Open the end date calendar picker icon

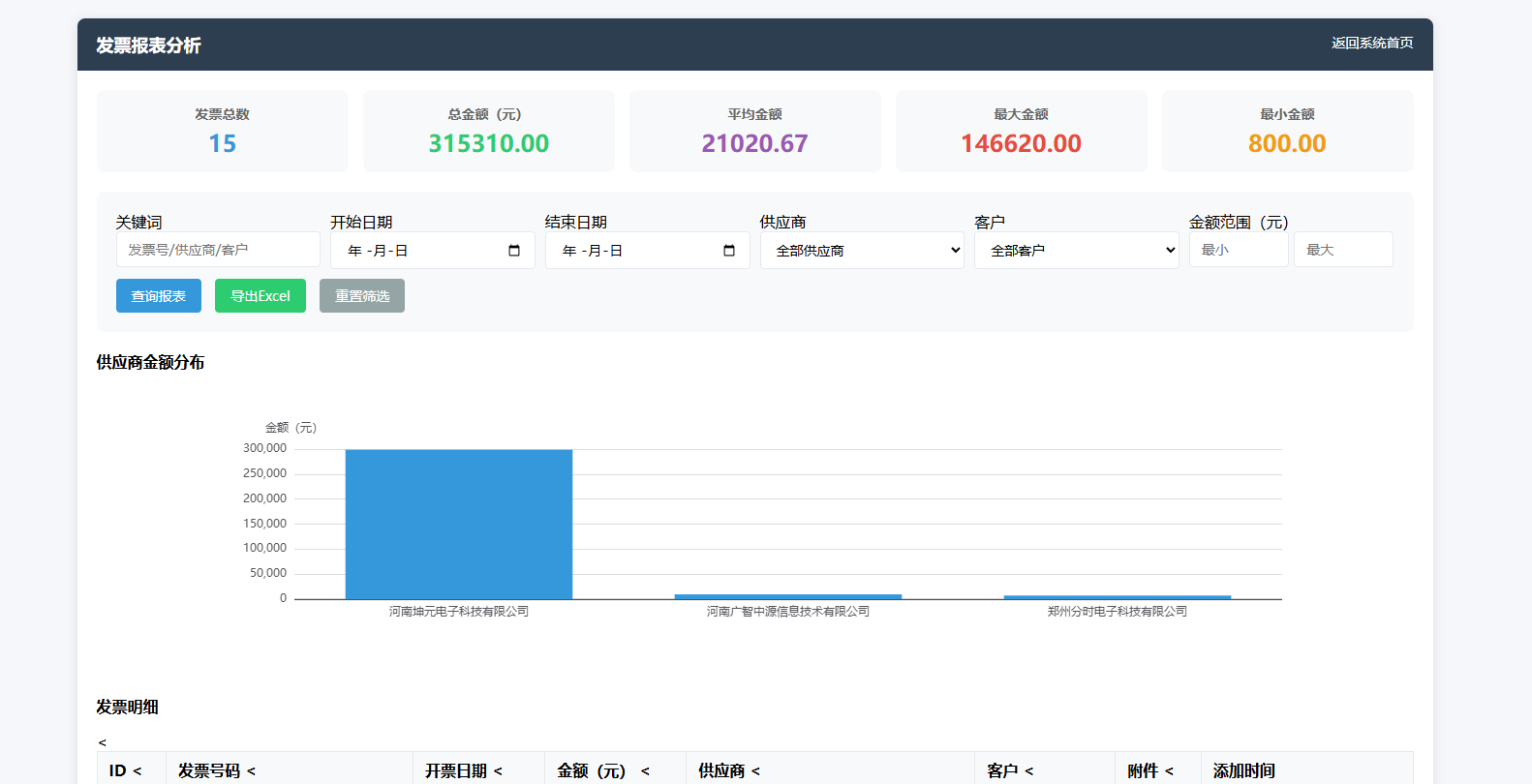tap(729, 251)
